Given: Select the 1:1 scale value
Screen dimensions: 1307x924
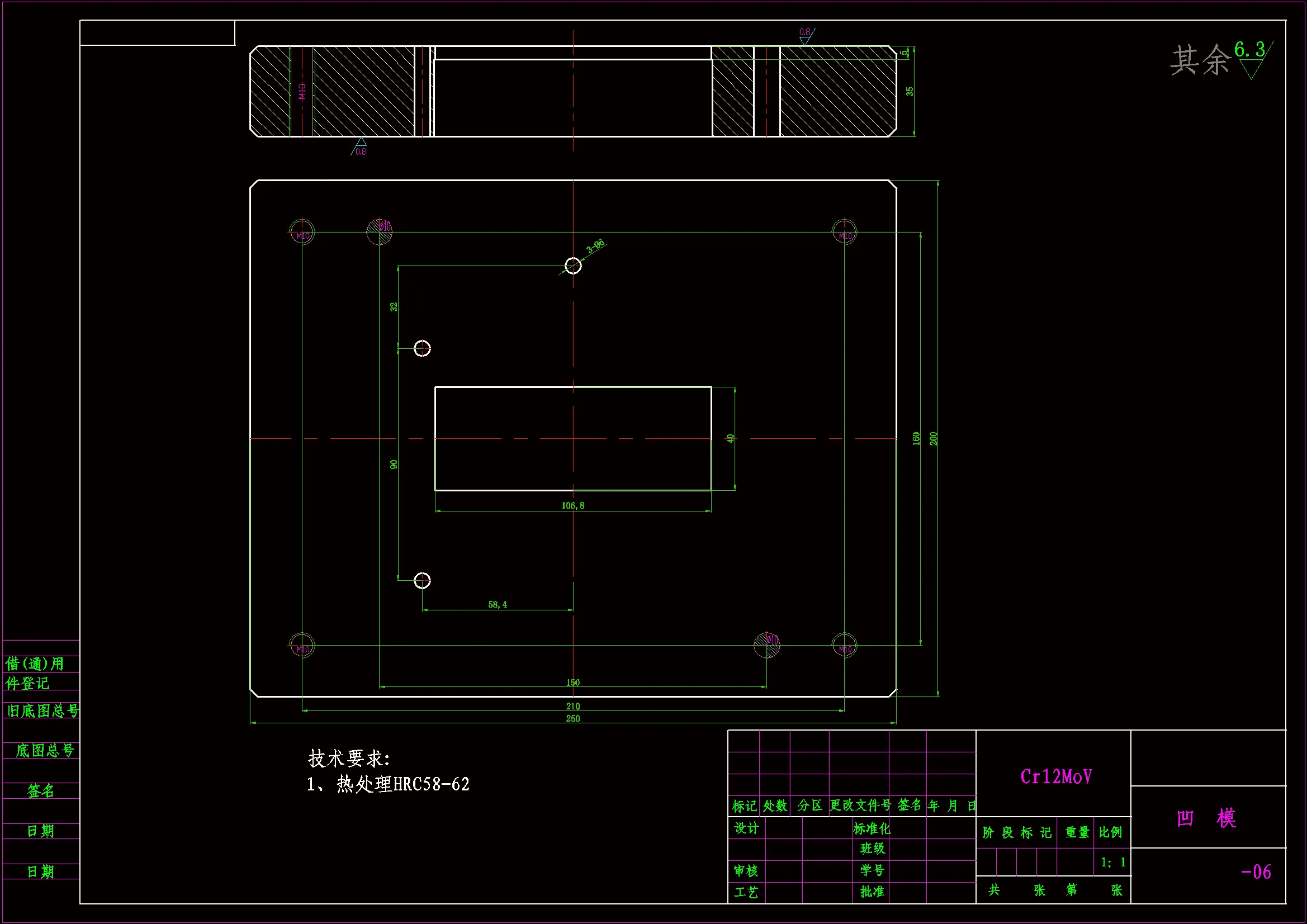Looking at the screenshot, I should (1113, 863).
